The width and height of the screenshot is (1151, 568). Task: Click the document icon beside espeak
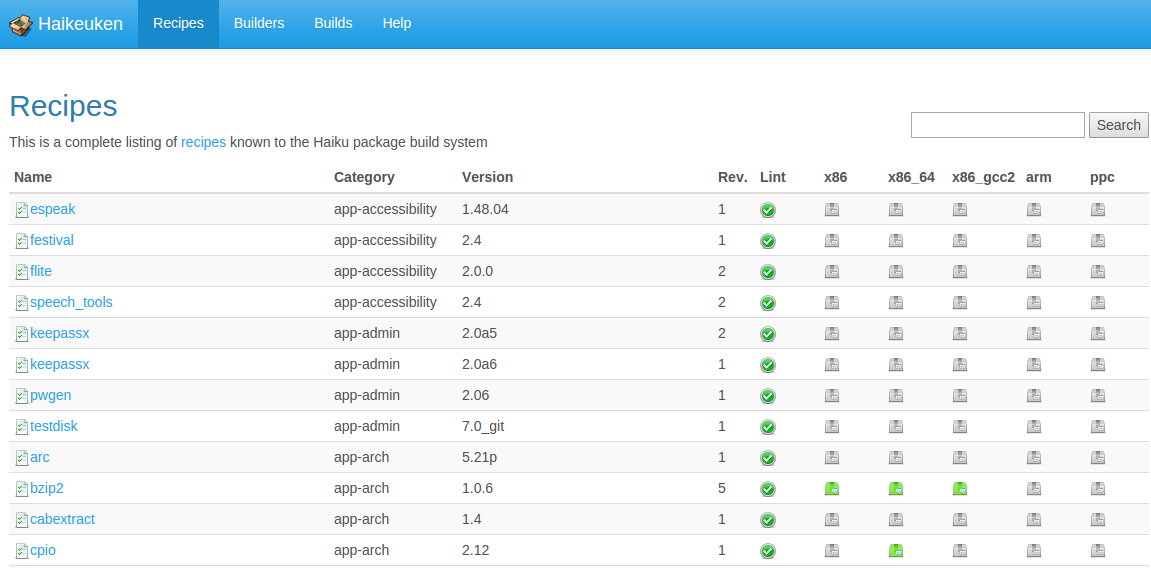tap(22, 211)
